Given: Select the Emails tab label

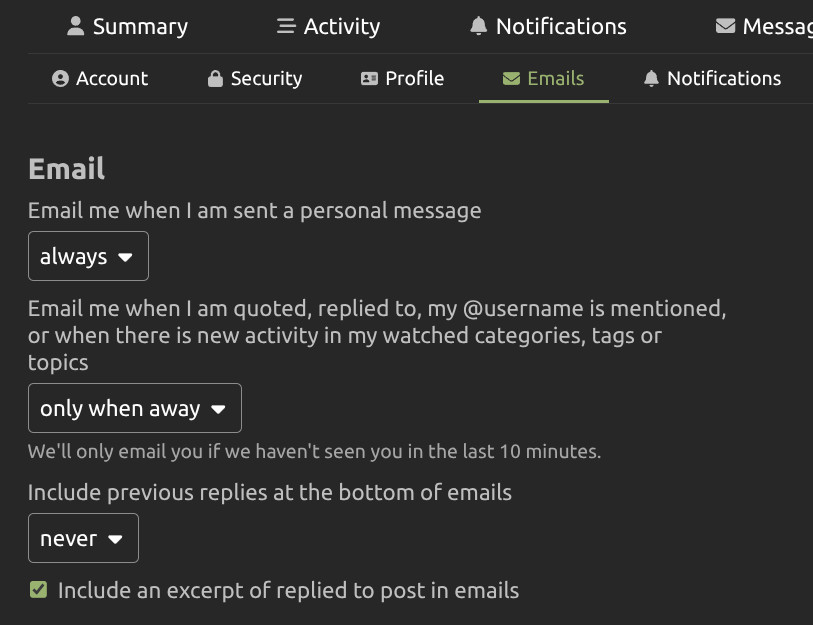Looking at the screenshot, I should (x=556, y=79).
